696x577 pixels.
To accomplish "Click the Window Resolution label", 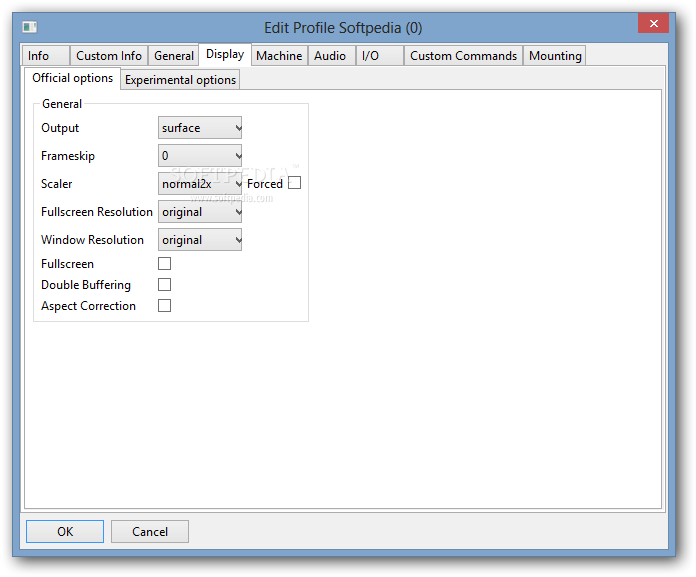I will pyautogui.click(x=92, y=240).
